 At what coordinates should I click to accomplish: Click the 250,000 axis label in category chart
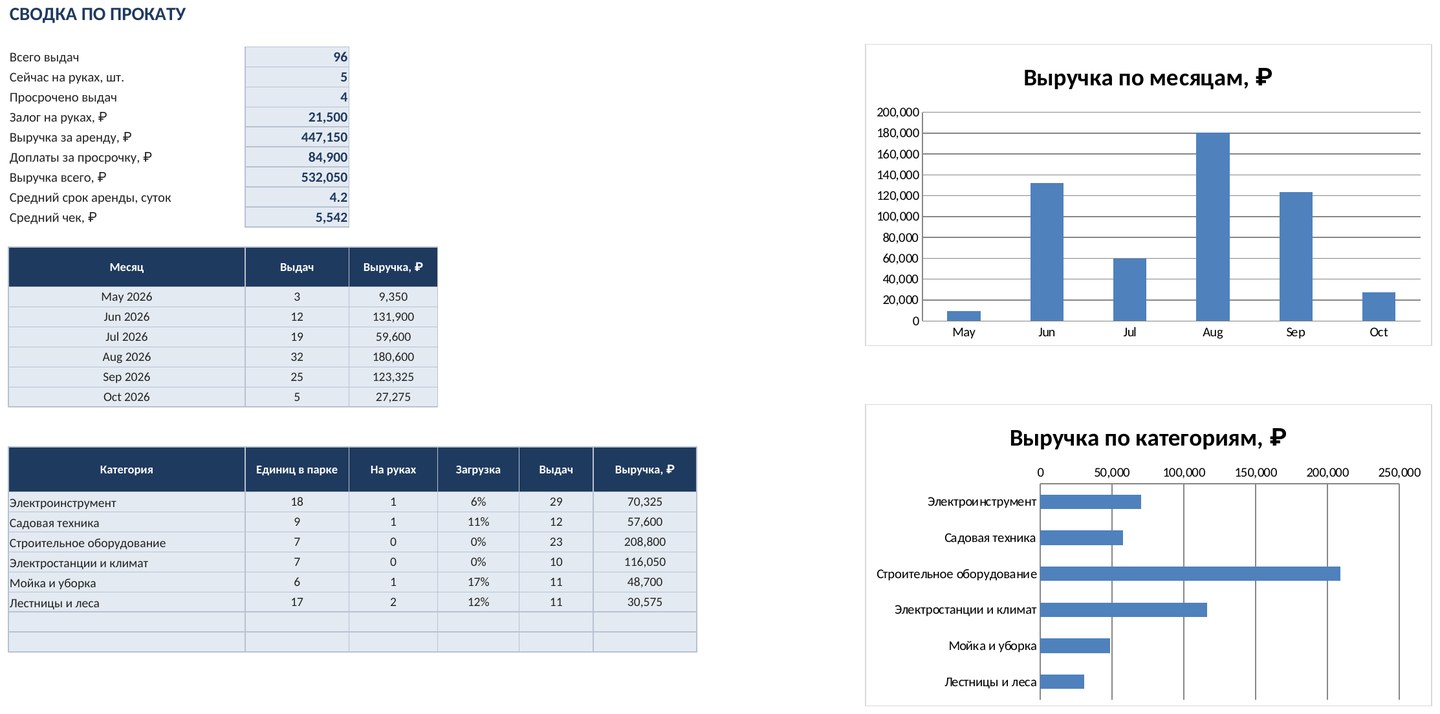pos(1399,472)
